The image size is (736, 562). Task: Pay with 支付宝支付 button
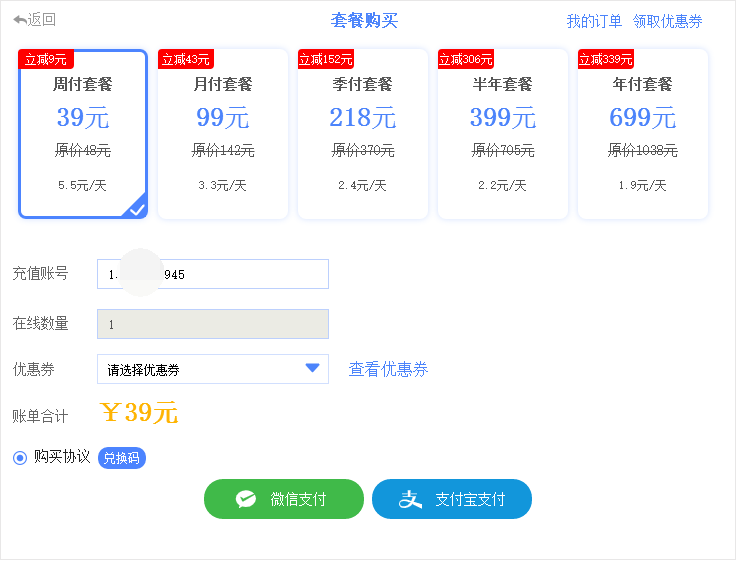click(452, 499)
